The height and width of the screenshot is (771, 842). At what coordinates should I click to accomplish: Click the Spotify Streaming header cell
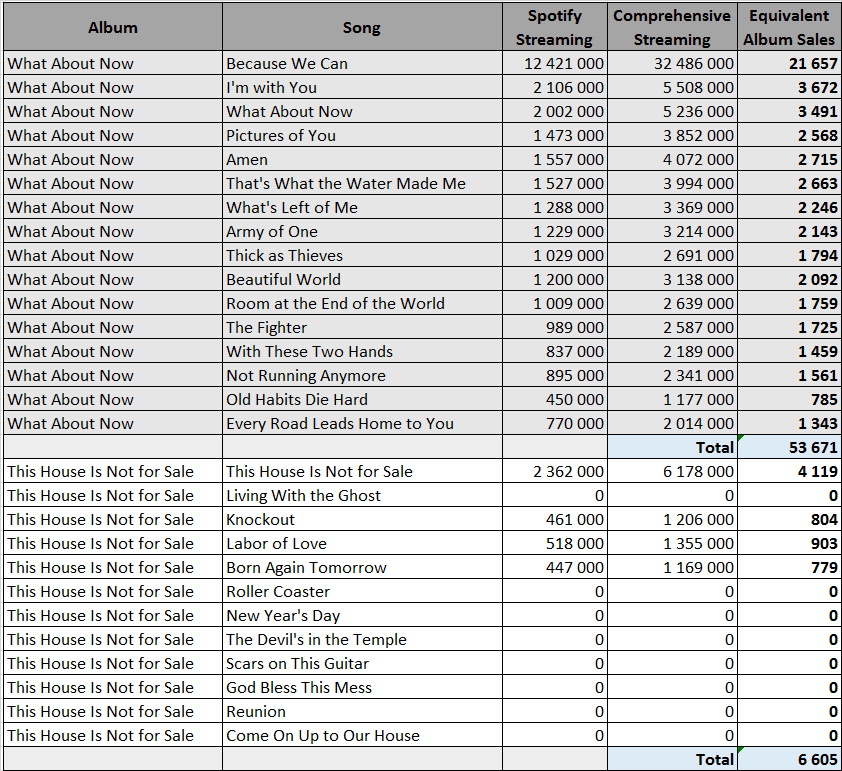[555, 27]
